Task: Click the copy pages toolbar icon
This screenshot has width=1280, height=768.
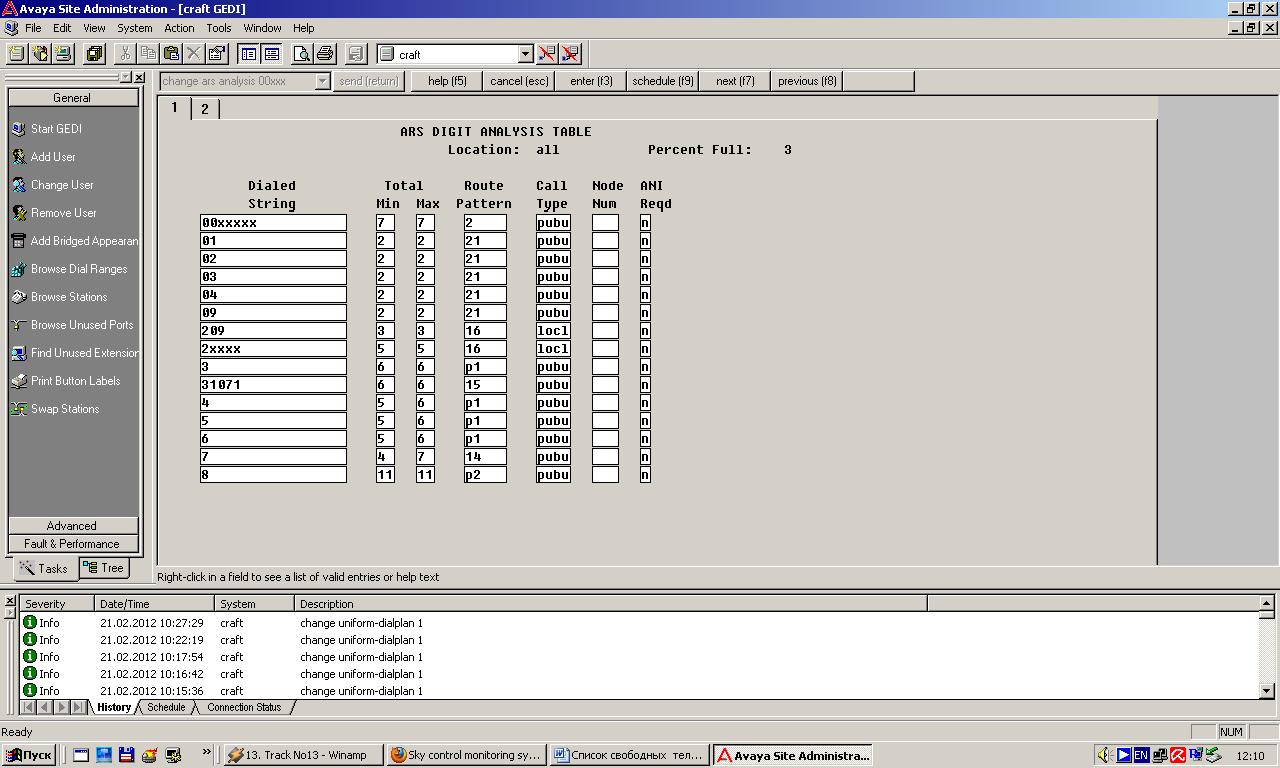Action: [x=148, y=54]
